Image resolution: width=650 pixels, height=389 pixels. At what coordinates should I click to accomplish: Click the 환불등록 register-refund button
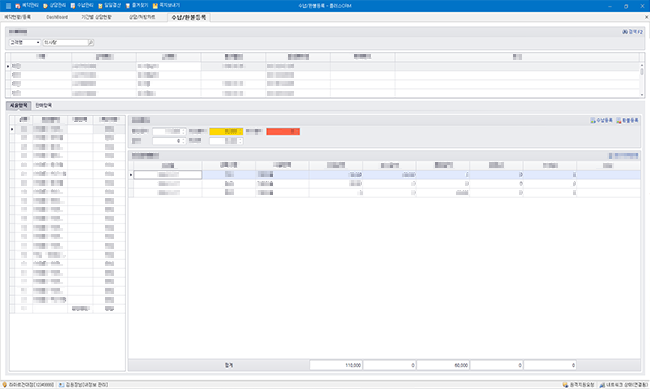pos(627,120)
